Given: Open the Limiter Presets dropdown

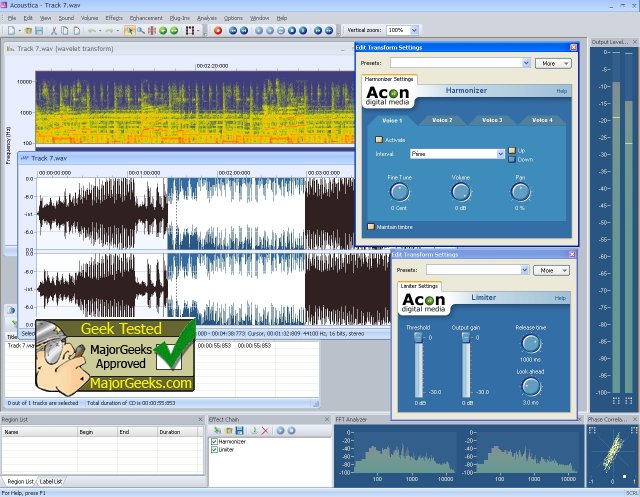Looking at the screenshot, I should [x=524, y=270].
